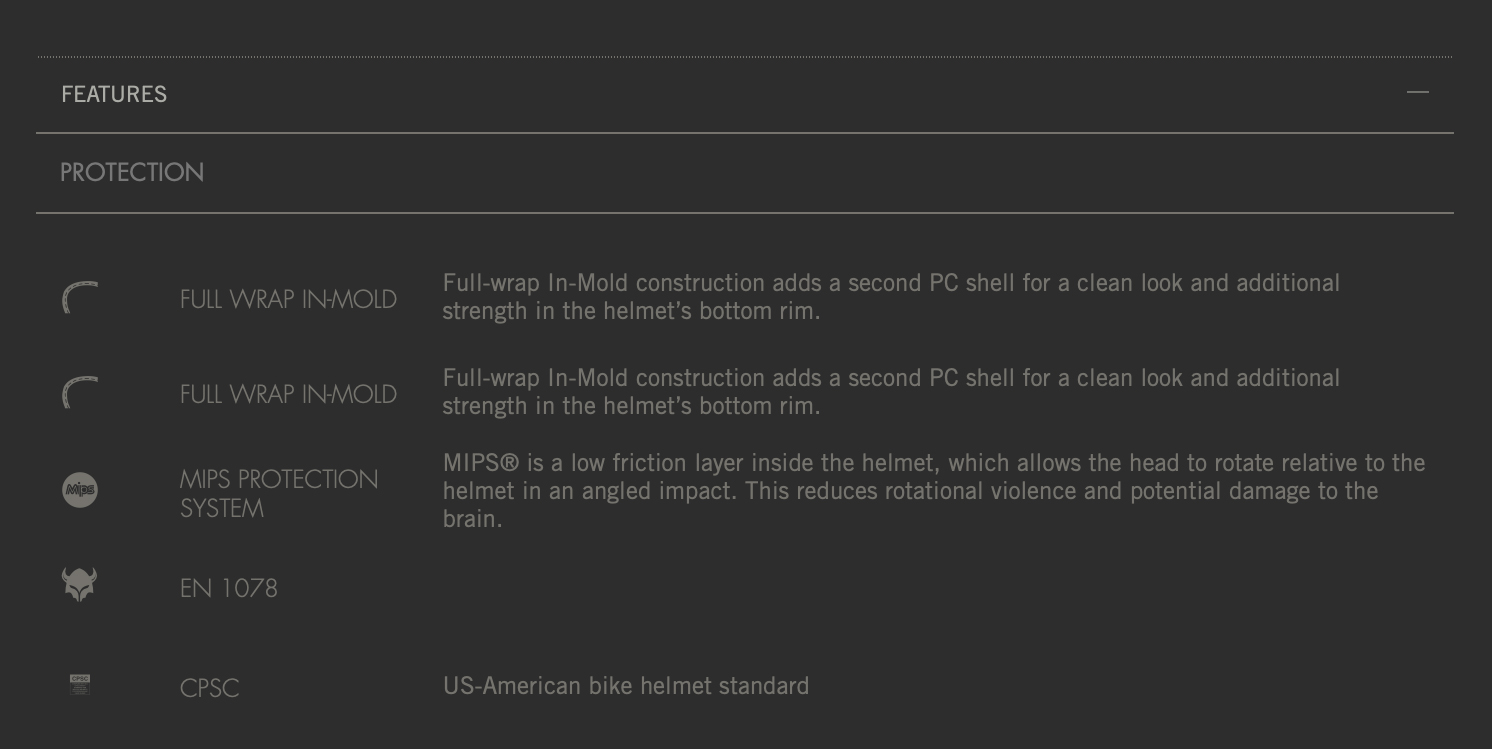Image resolution: width=1492 pixels, height=749 pixels.
Task: Click the divider line beneath Features heading
Action: tap(745, 132)
